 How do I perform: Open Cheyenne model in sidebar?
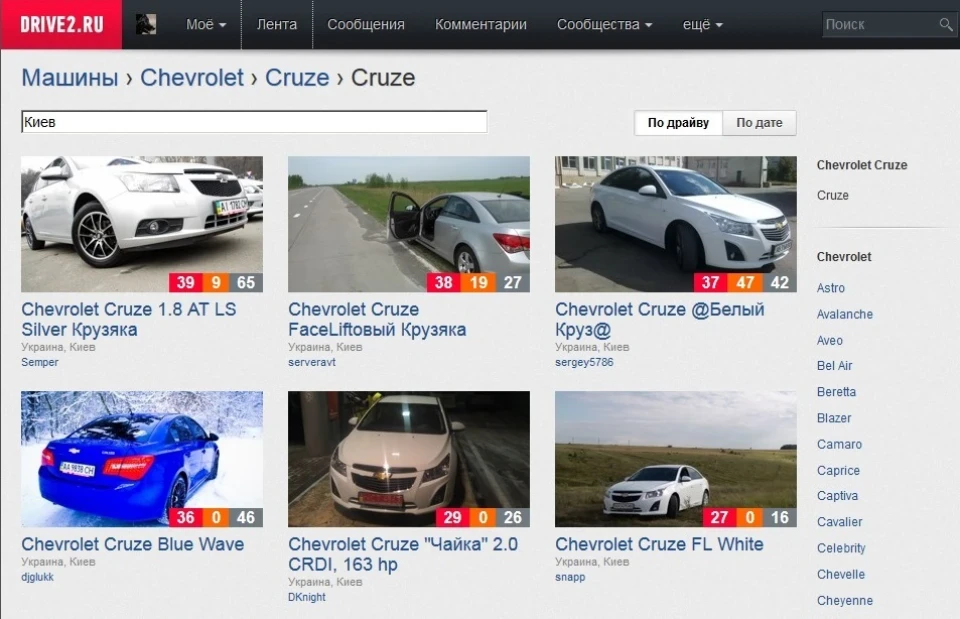pos(845,601)
